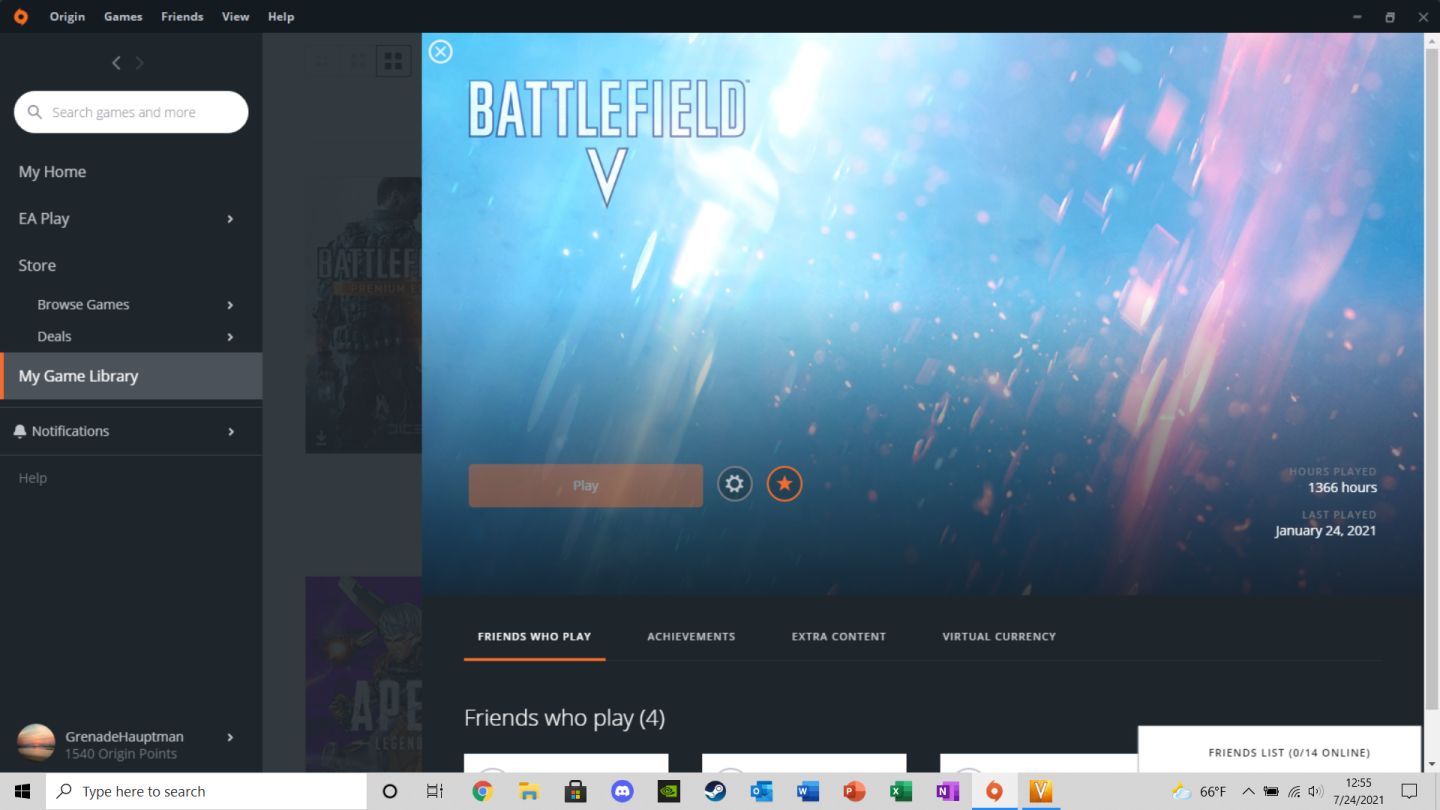The height and width of the screenshot is (810, 1440).
Task: Click the search magnifier icon in Origin
Action: coord(35,112)
